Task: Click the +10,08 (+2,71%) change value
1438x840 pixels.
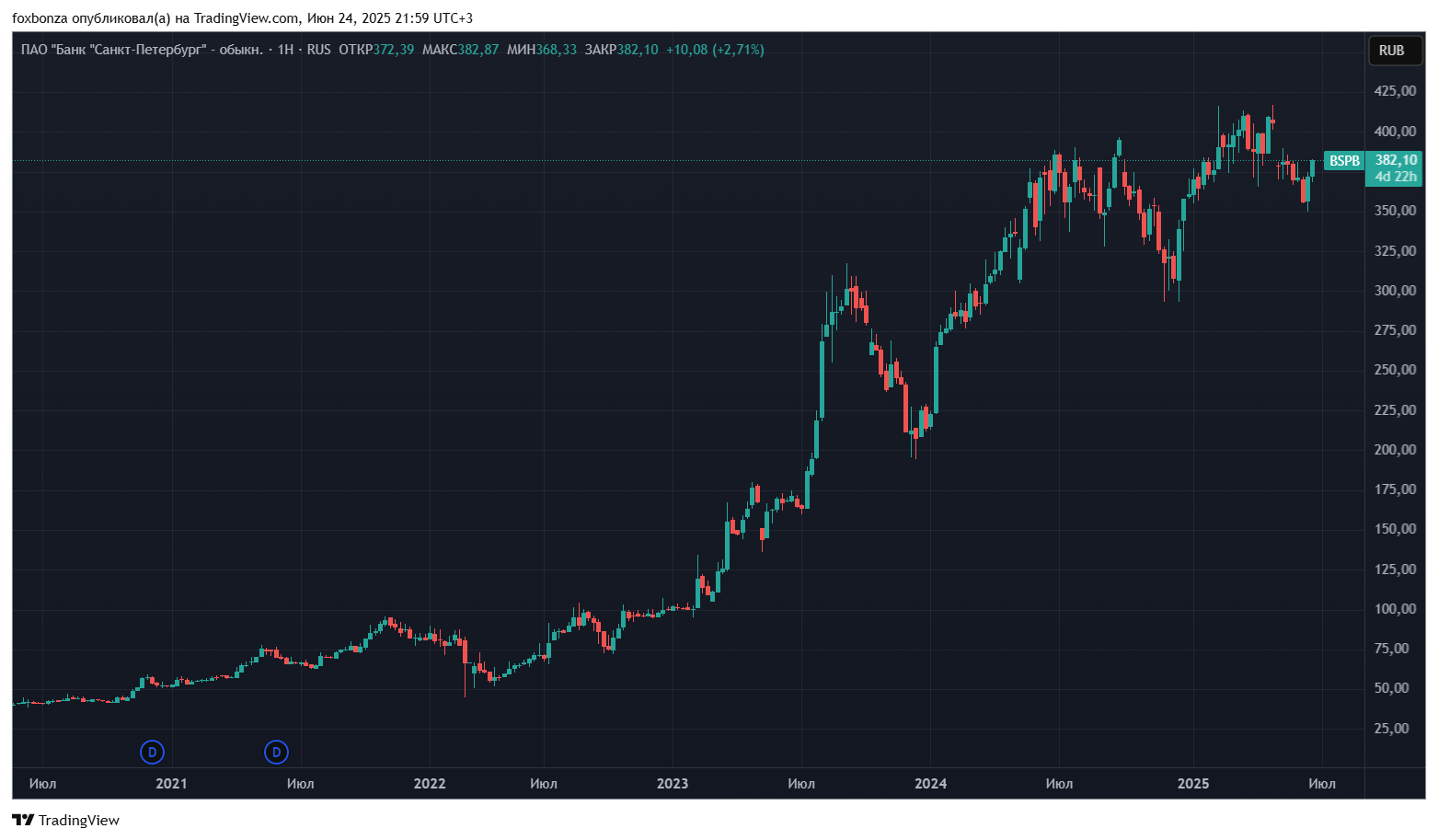Action: [x=715, y=50]
